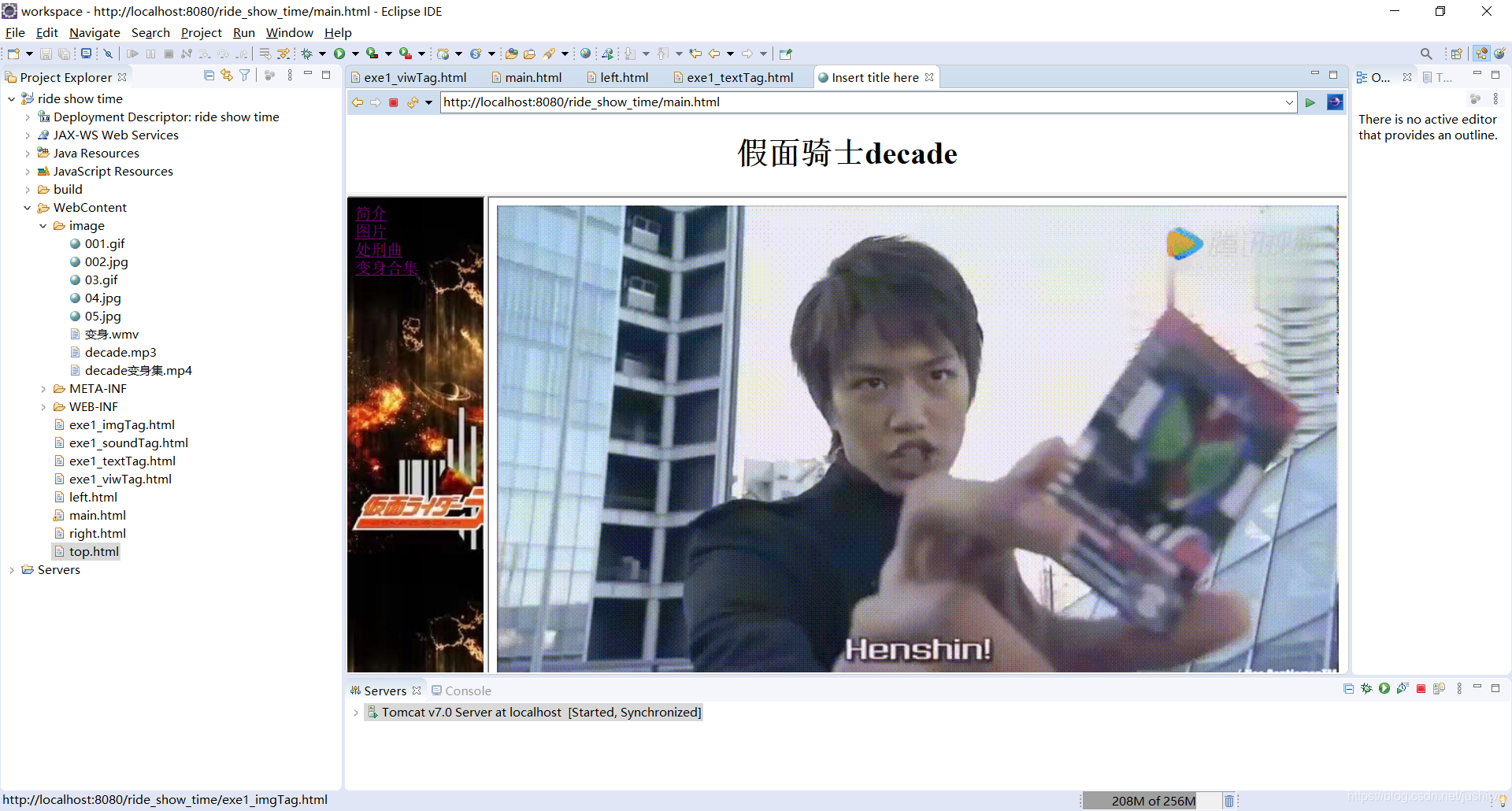Click the open in external browser icon
1512x811 pixels.
[x=1335, y=102]
